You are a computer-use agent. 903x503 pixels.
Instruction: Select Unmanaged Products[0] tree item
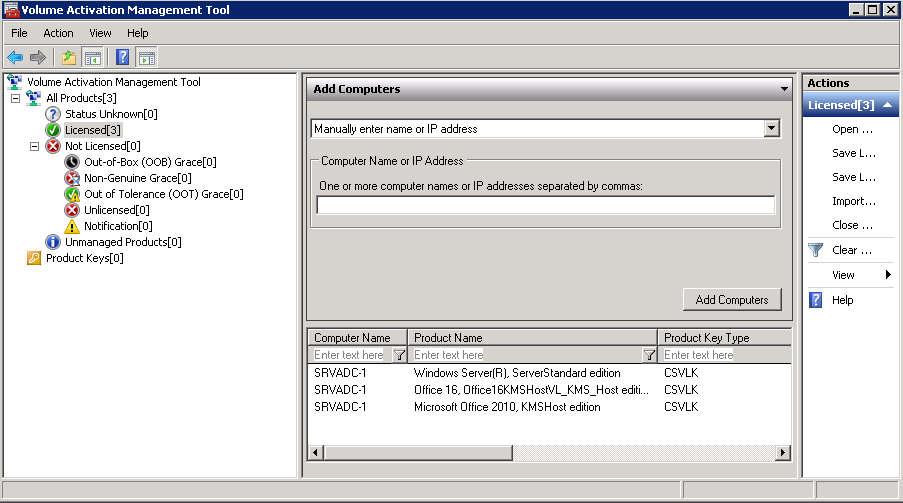(123, 242)
